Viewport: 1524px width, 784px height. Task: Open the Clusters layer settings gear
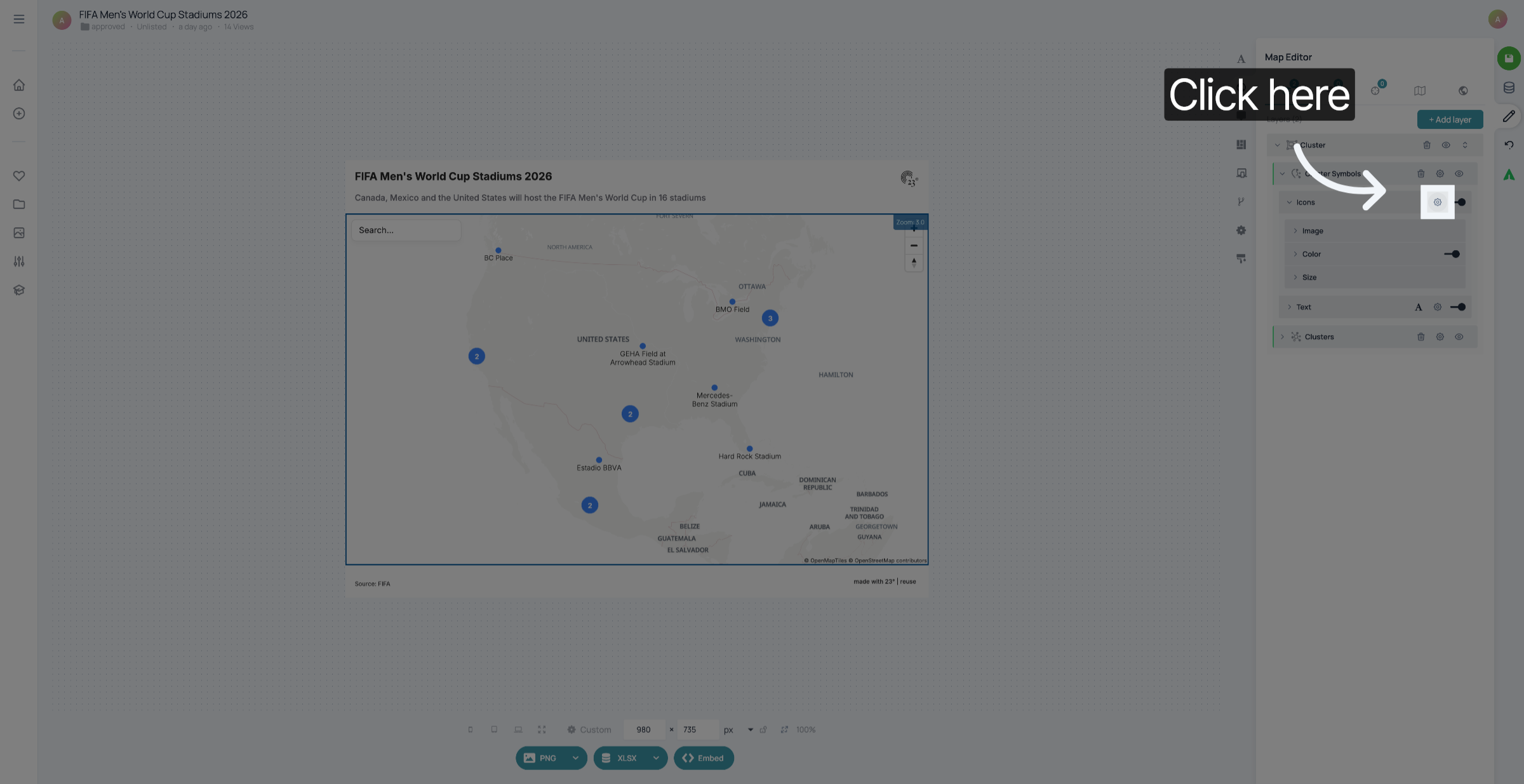tap(1440, 337)
